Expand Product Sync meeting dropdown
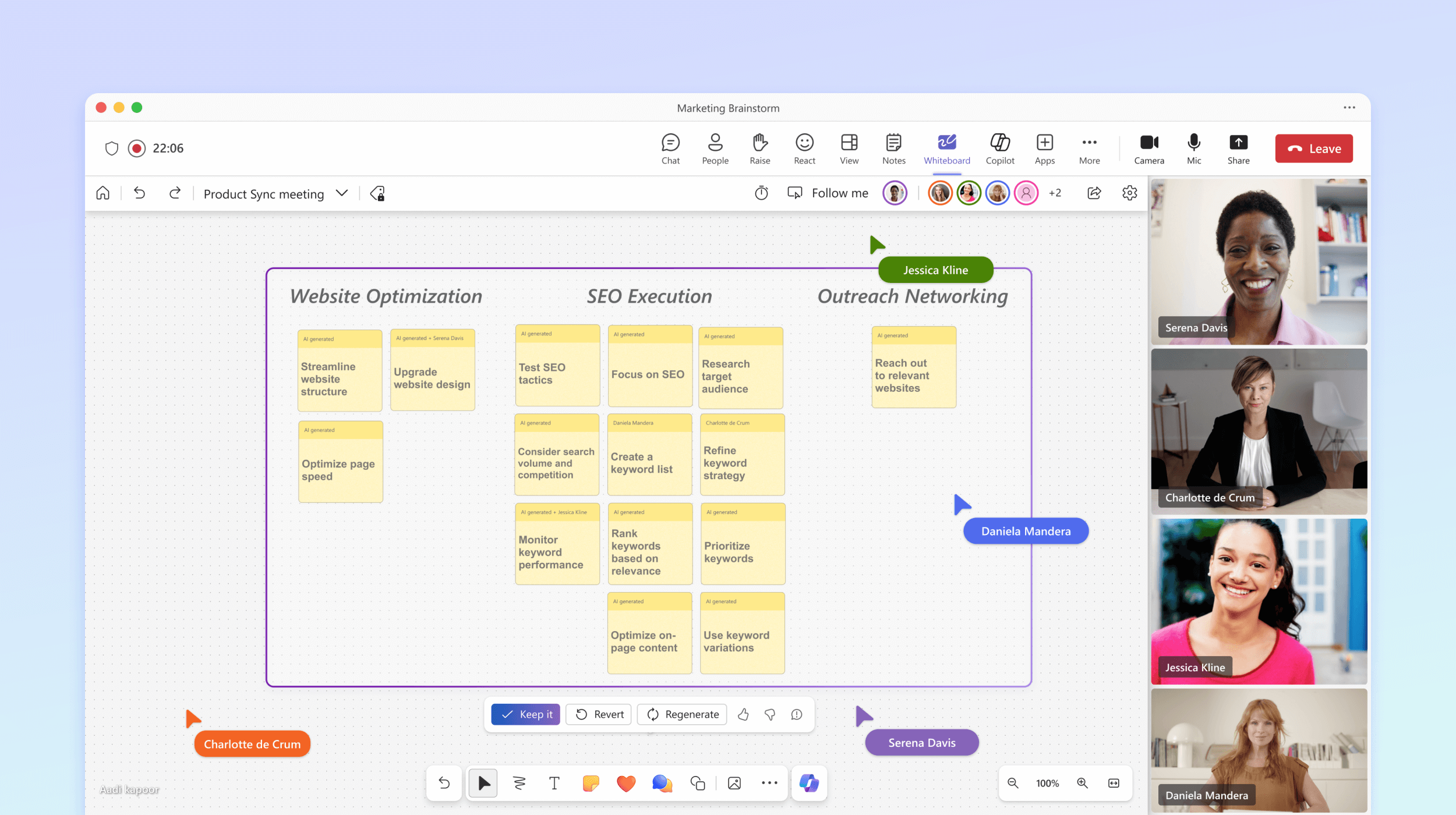The image size is (1456, 815). [x=342, y=193]
